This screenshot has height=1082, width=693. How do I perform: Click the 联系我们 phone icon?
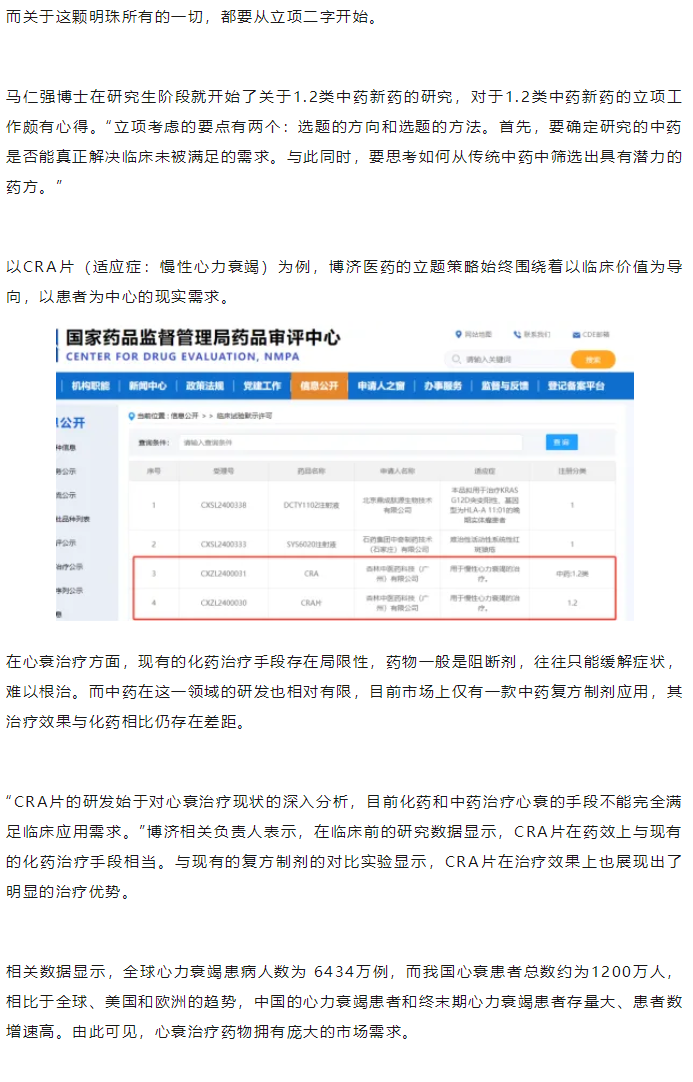[x=517, y=334]
